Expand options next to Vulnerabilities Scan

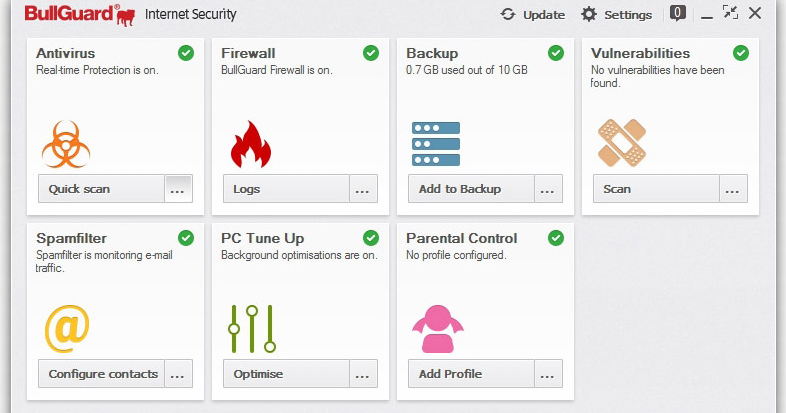[733, 188]
